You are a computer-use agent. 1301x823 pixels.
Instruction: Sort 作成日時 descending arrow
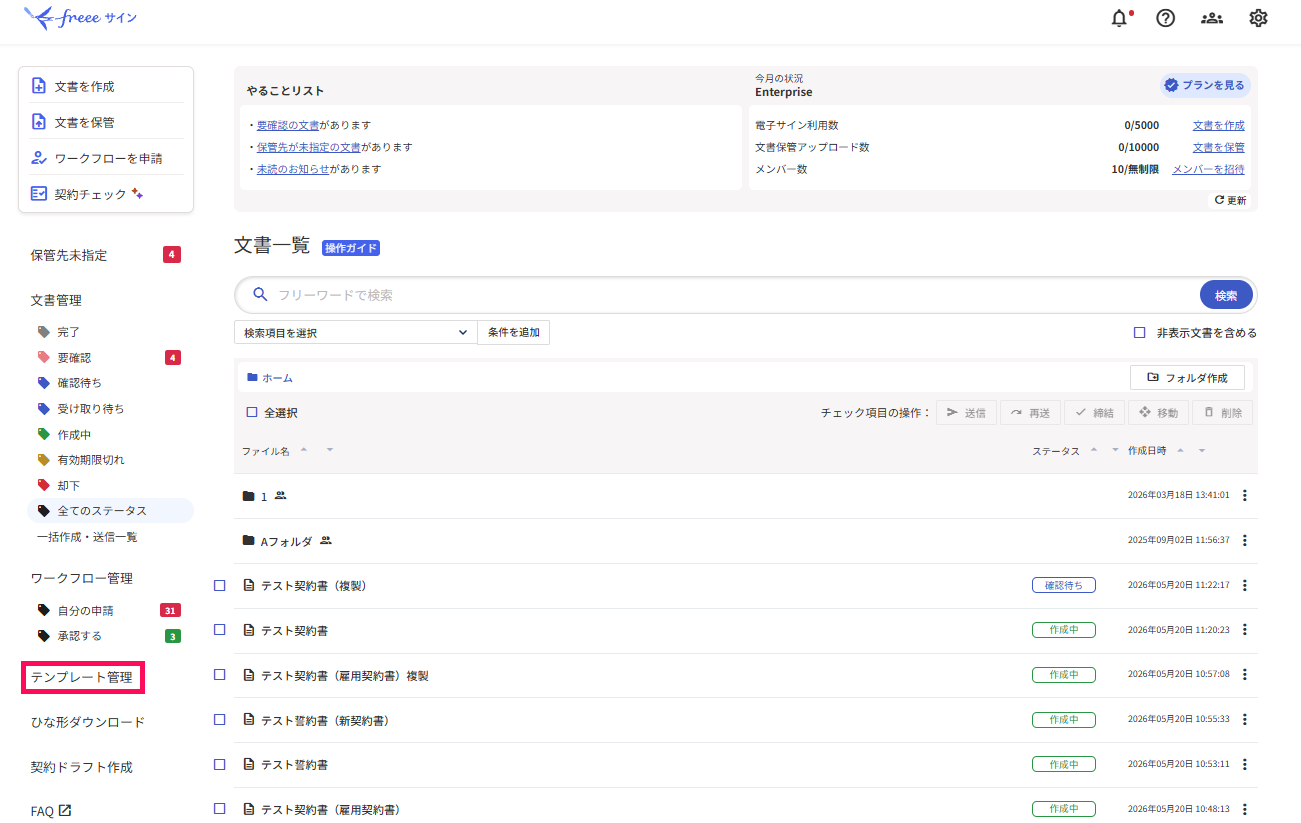pos(1202,450)
